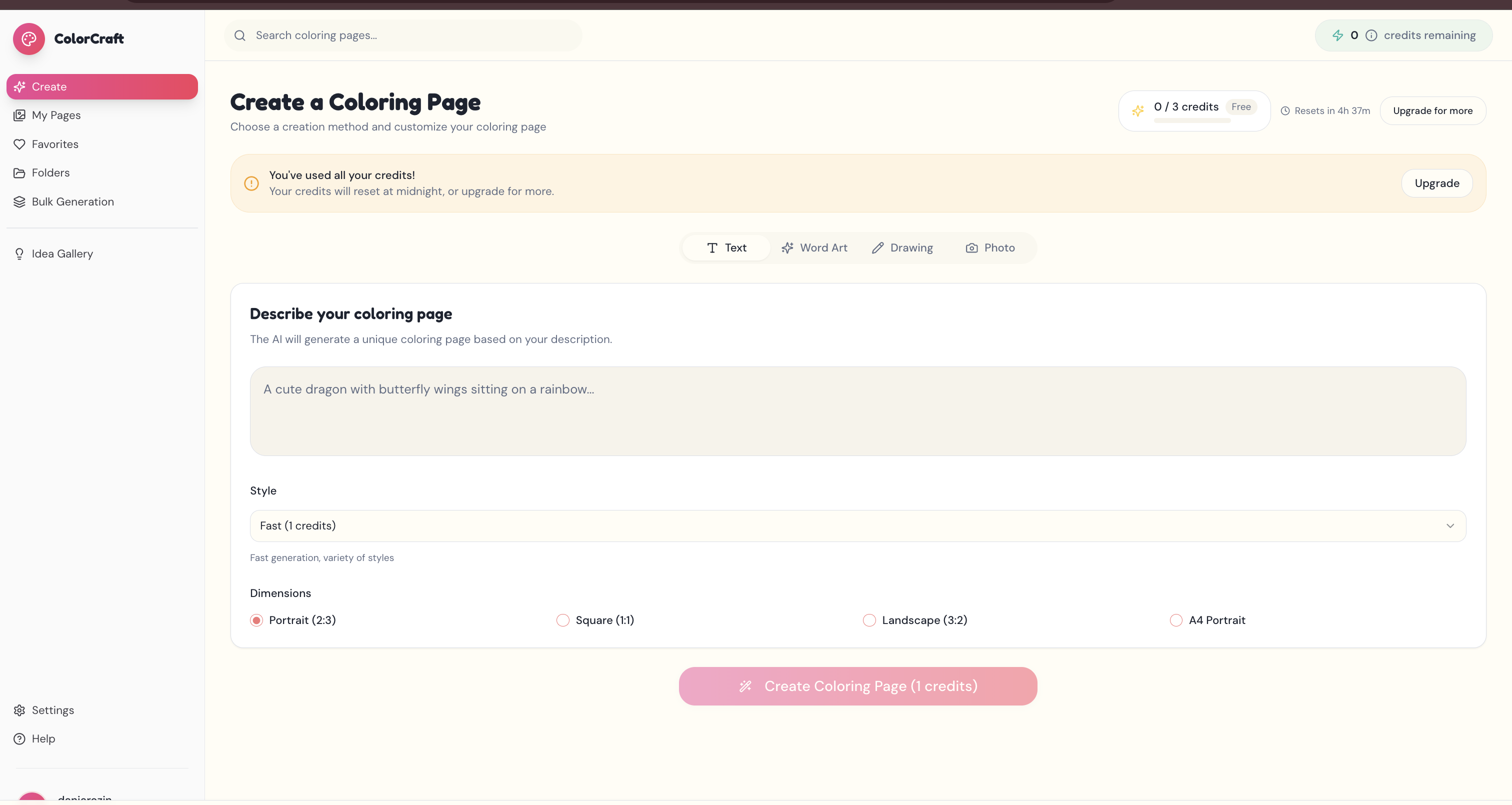Click the Favorites heart icon

(19, 144)
